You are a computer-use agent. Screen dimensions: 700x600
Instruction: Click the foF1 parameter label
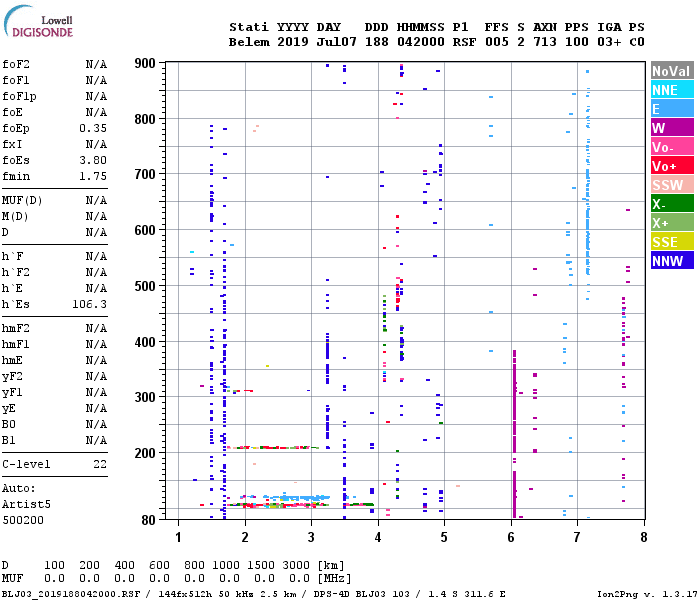pyautogui.click(x=16, y=80)
